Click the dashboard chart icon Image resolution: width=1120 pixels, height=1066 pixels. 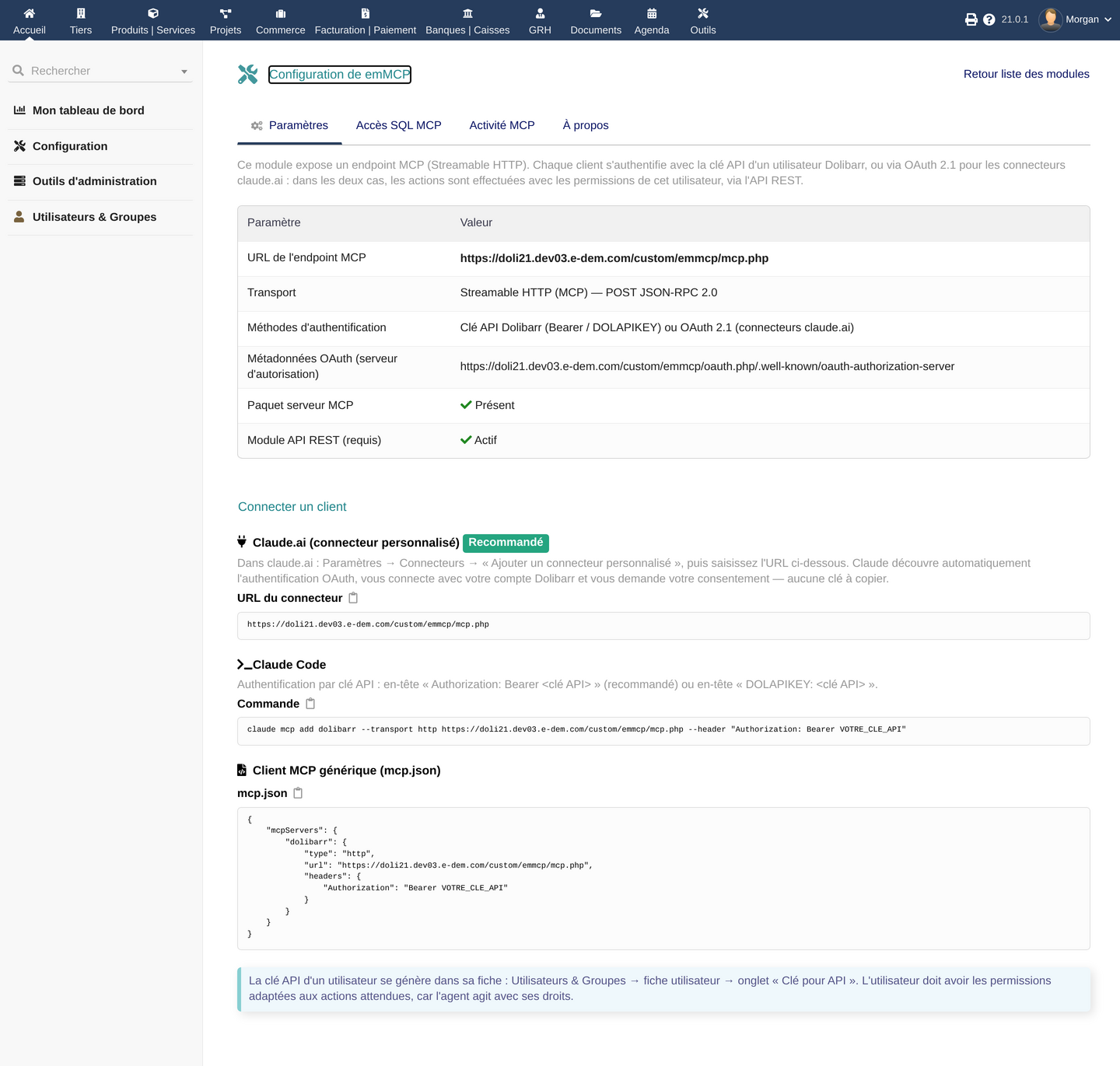pos(19,110)
